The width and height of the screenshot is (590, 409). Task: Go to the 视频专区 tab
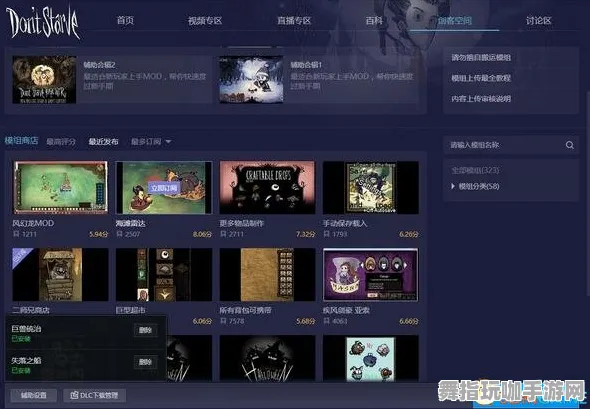pos(205,20)
